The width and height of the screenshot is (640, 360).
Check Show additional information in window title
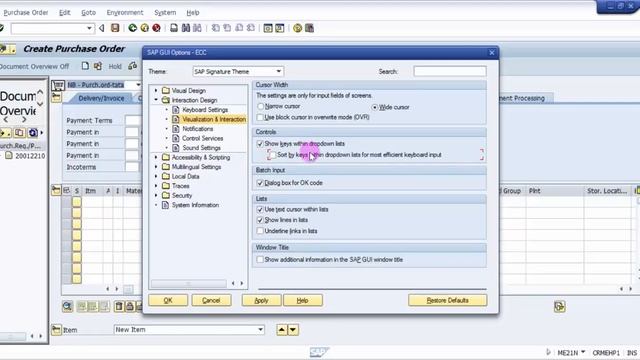click(x=260, y=260)
